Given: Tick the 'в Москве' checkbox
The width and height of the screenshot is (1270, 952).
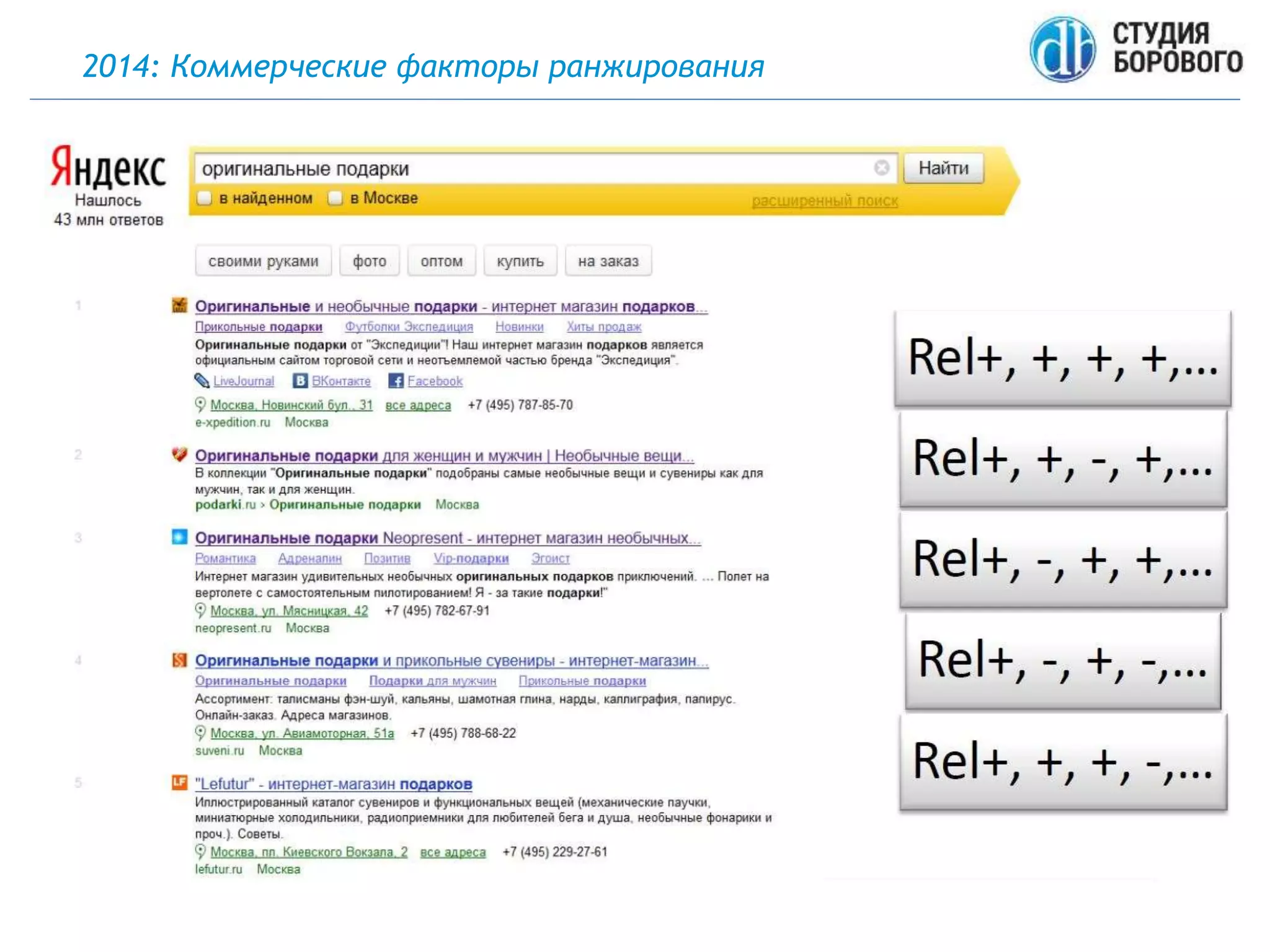Looking at the screenshot, I should point(335,198).
